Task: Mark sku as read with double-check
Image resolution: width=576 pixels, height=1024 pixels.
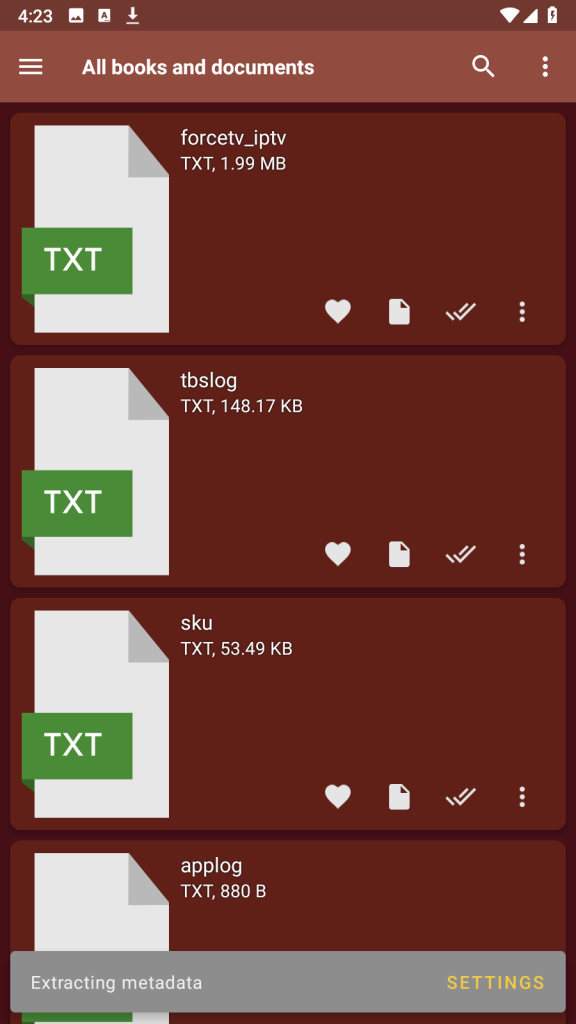Action: point(460,797)
